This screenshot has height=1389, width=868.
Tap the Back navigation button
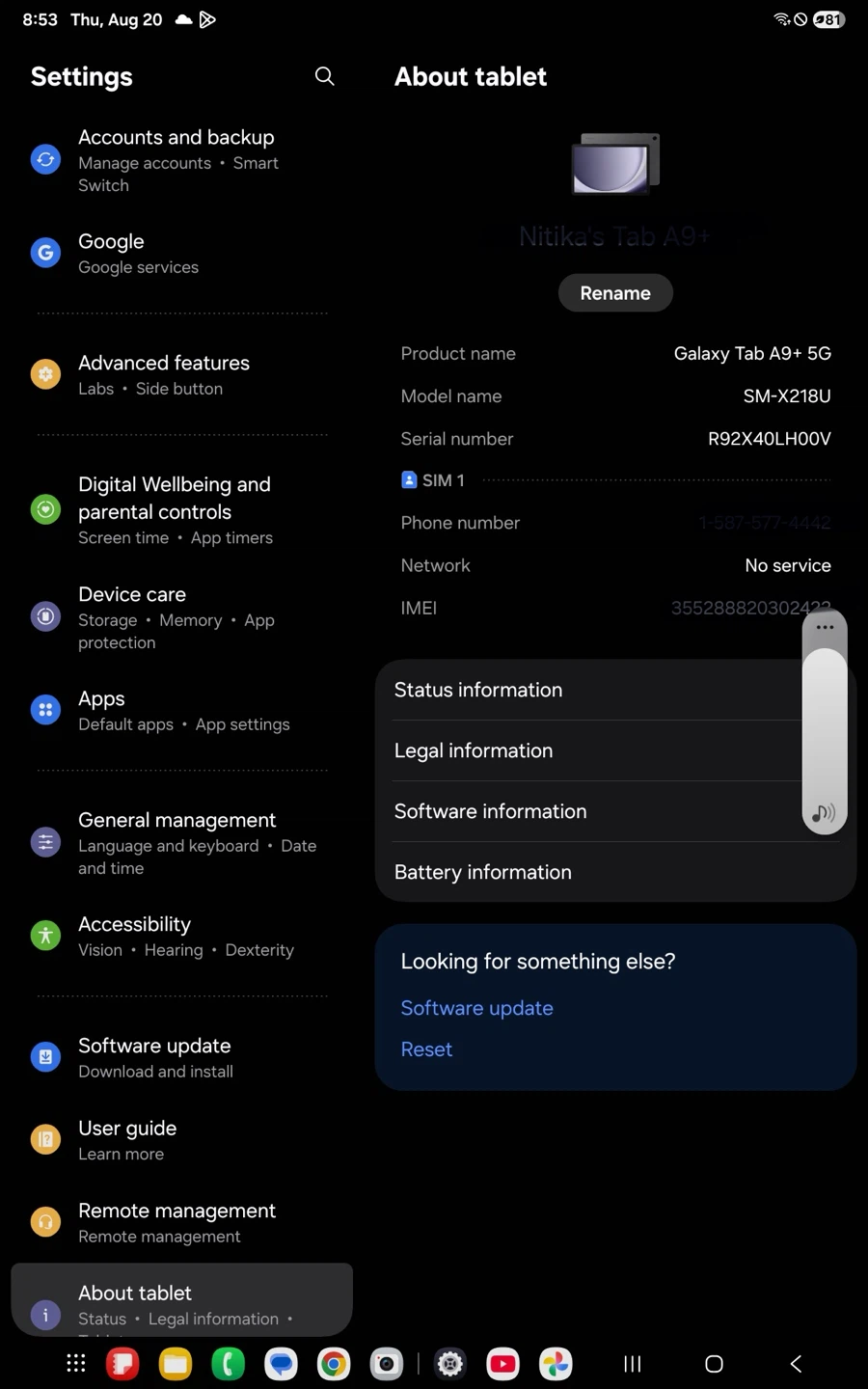click(796, 1364)
